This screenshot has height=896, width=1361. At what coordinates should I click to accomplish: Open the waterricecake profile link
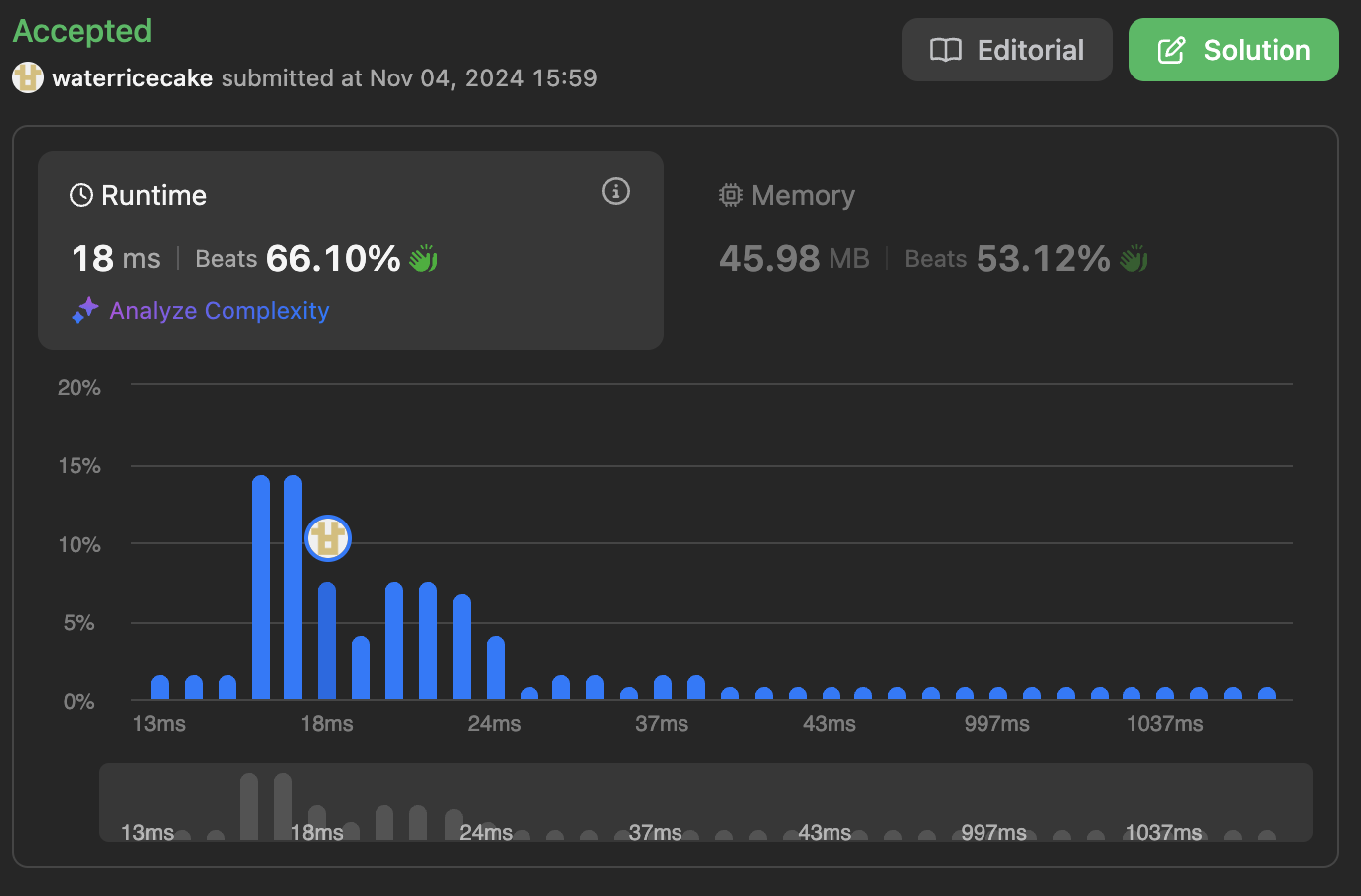coord(132,78)
